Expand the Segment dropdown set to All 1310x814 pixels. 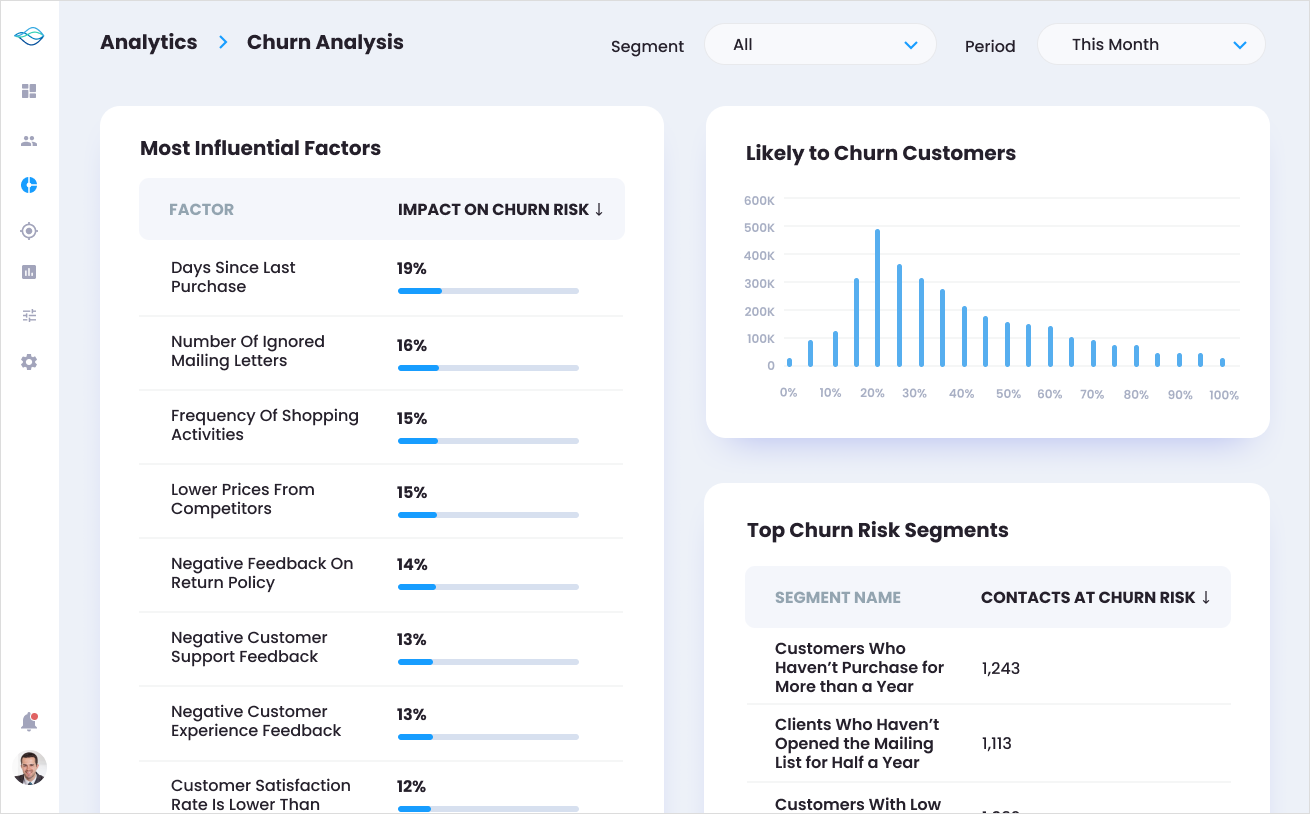point(820,45)
